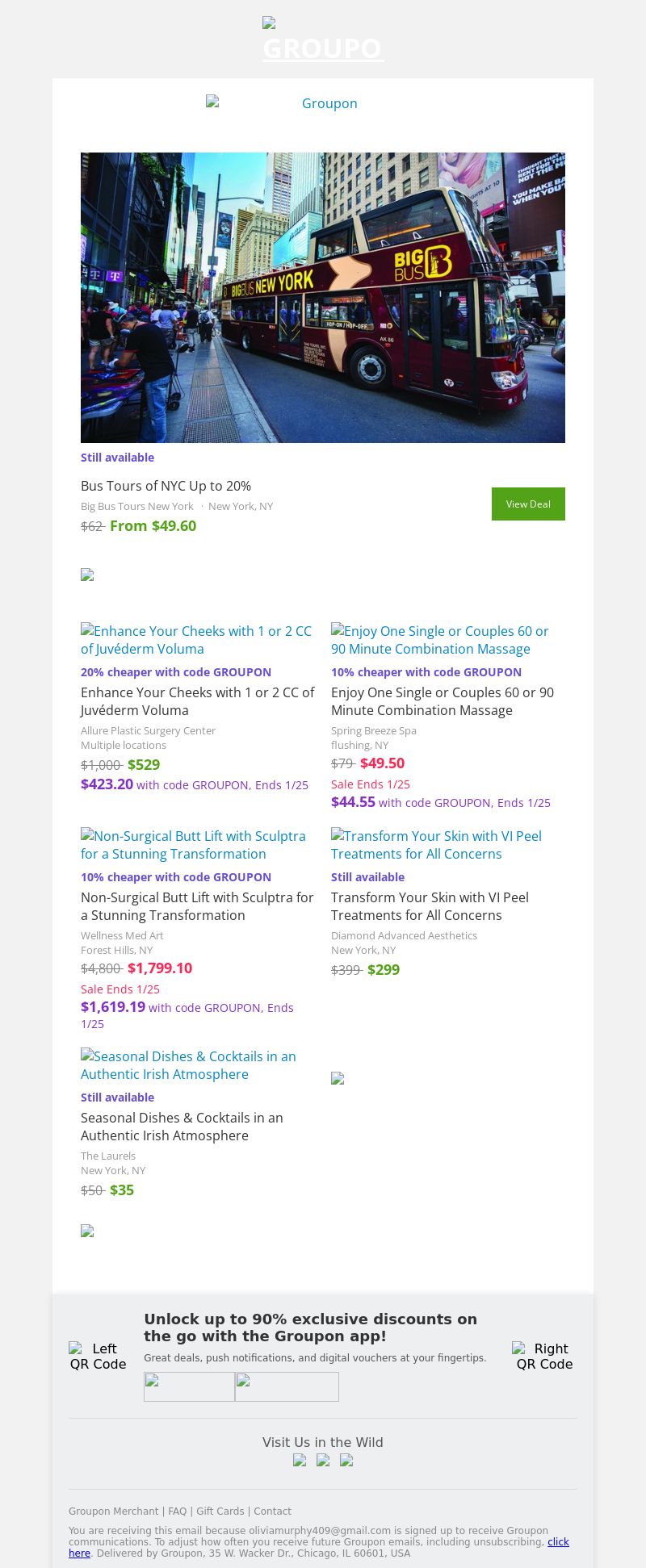Open the Gift Cards footer link
Screen dimensions: 646x1568
tap(220, 1512)
